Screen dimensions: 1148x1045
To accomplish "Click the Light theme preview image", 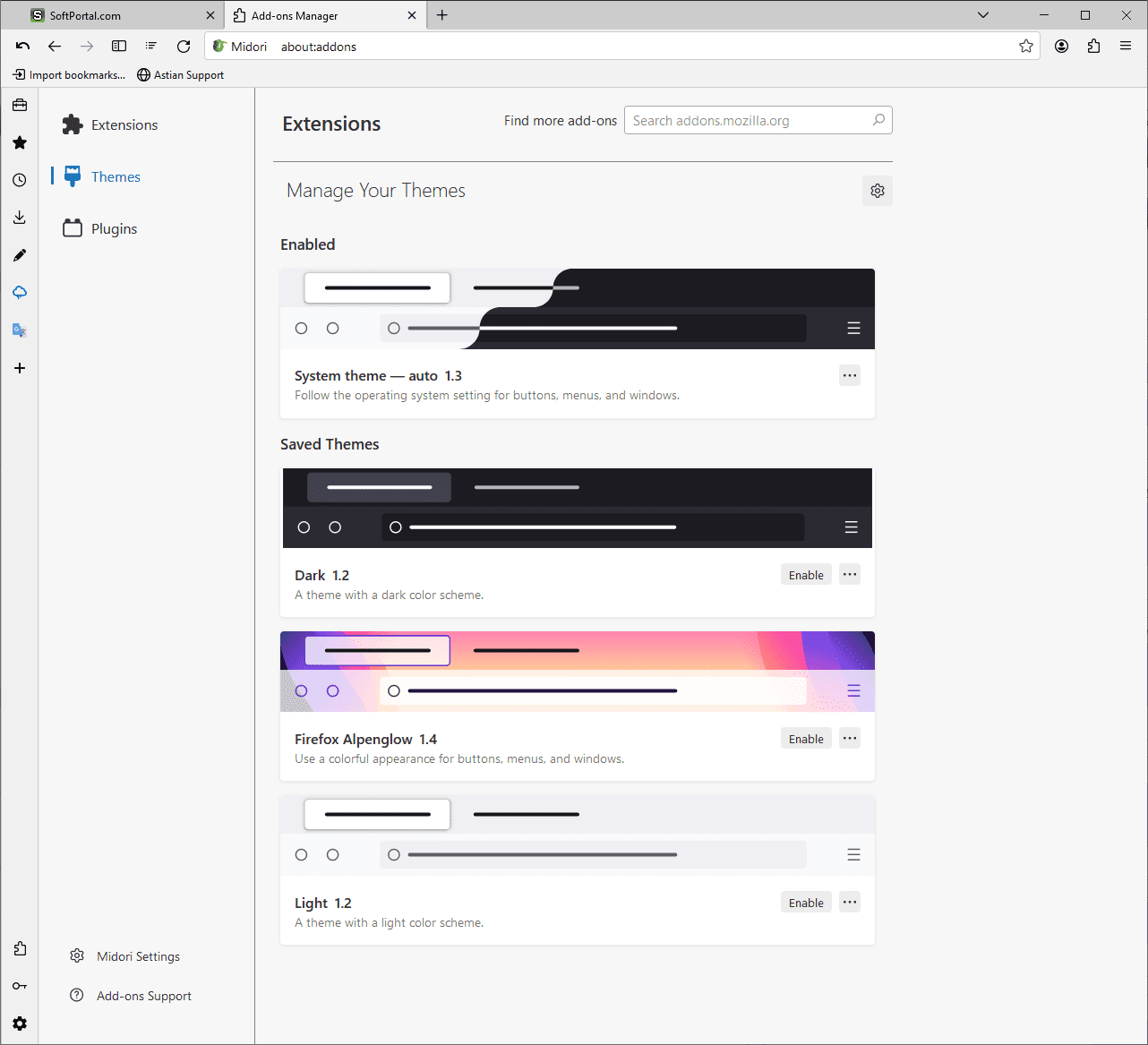I will (578, 835).
